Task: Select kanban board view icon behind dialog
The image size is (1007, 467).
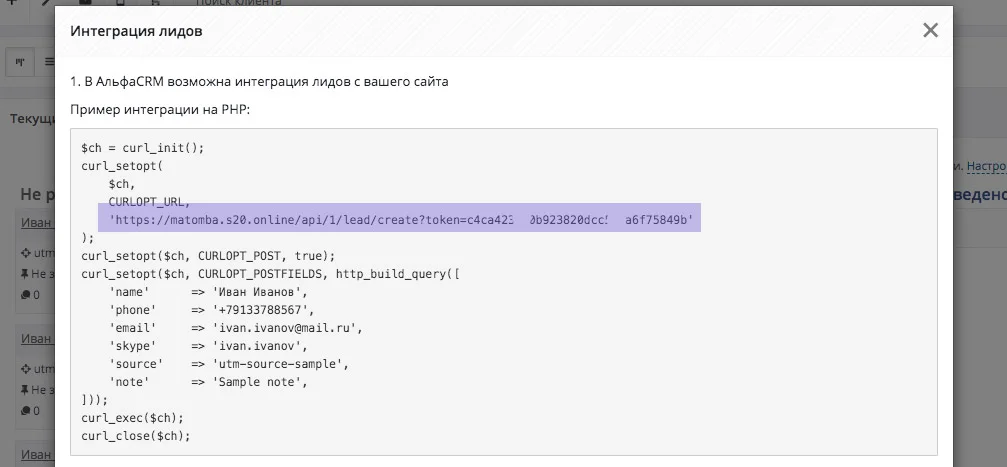Action: [20, 62]
